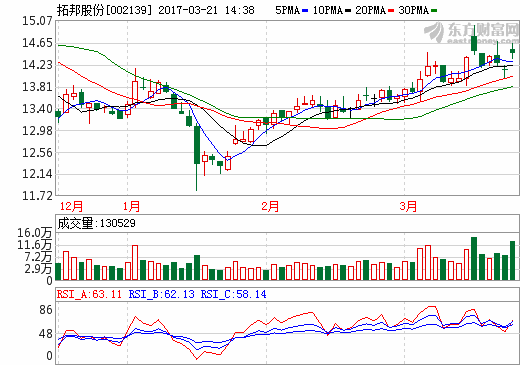Click the 14.65 price axis value
The width and height of the screenshot is (520, 365).
pos(37,43)
